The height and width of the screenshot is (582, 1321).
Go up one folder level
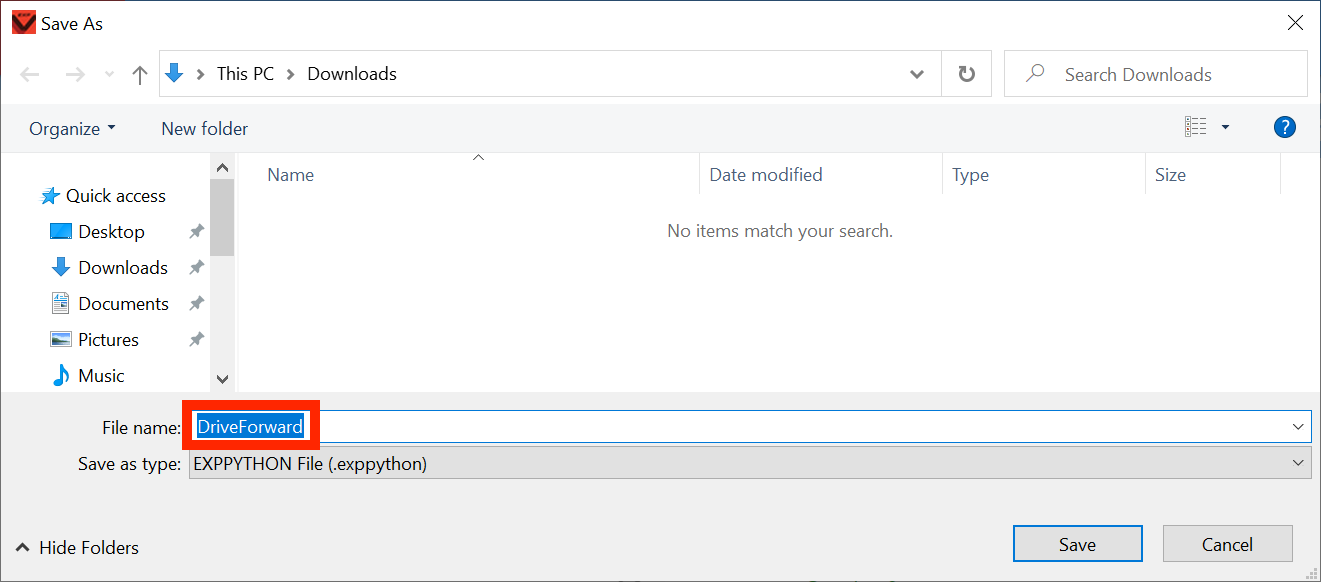(140, 75)
